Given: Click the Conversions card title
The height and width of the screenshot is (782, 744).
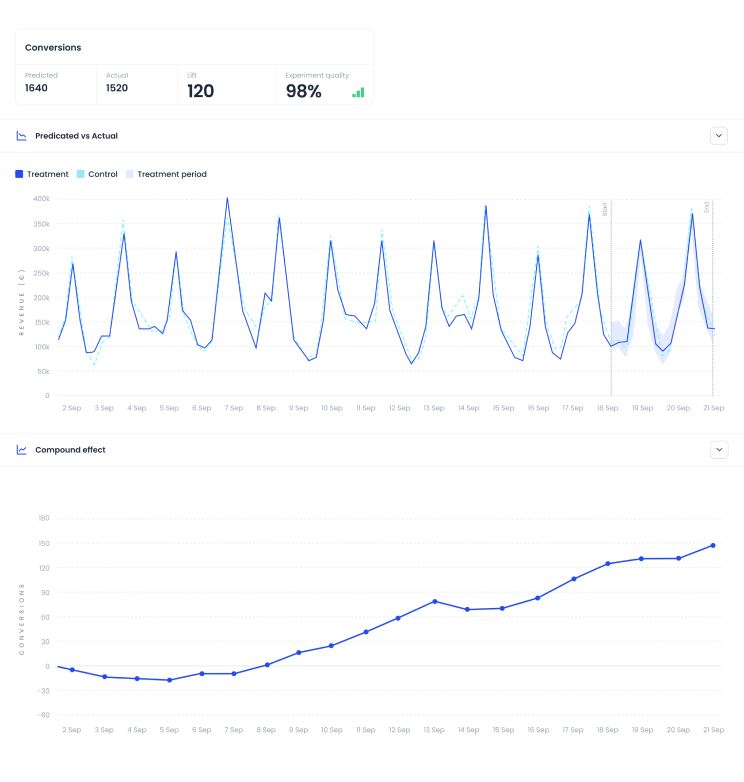Looking at the screenshot, I should point(53,47).
